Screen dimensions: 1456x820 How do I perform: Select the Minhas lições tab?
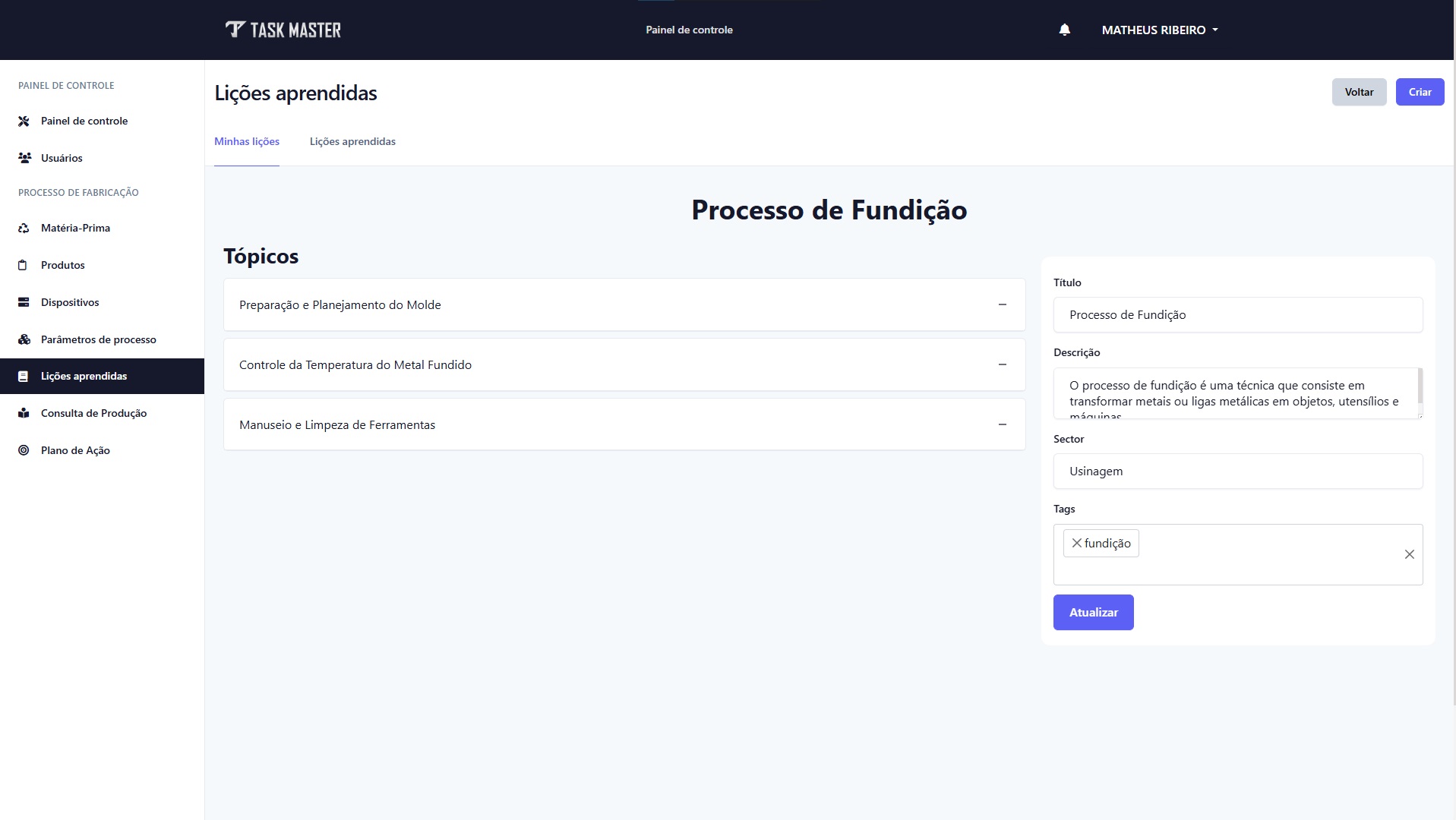(x=246, y=141)
